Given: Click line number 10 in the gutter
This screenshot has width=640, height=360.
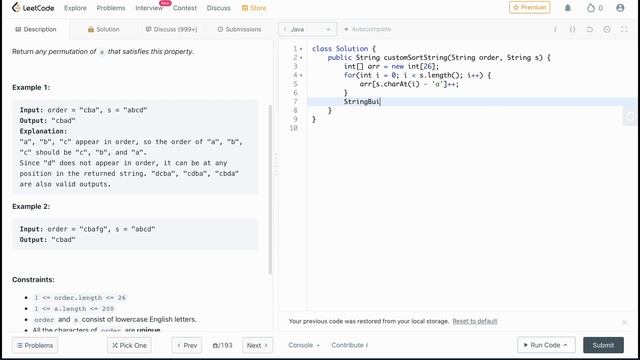Looking at the screenshot, I should [x=293, y=128].
